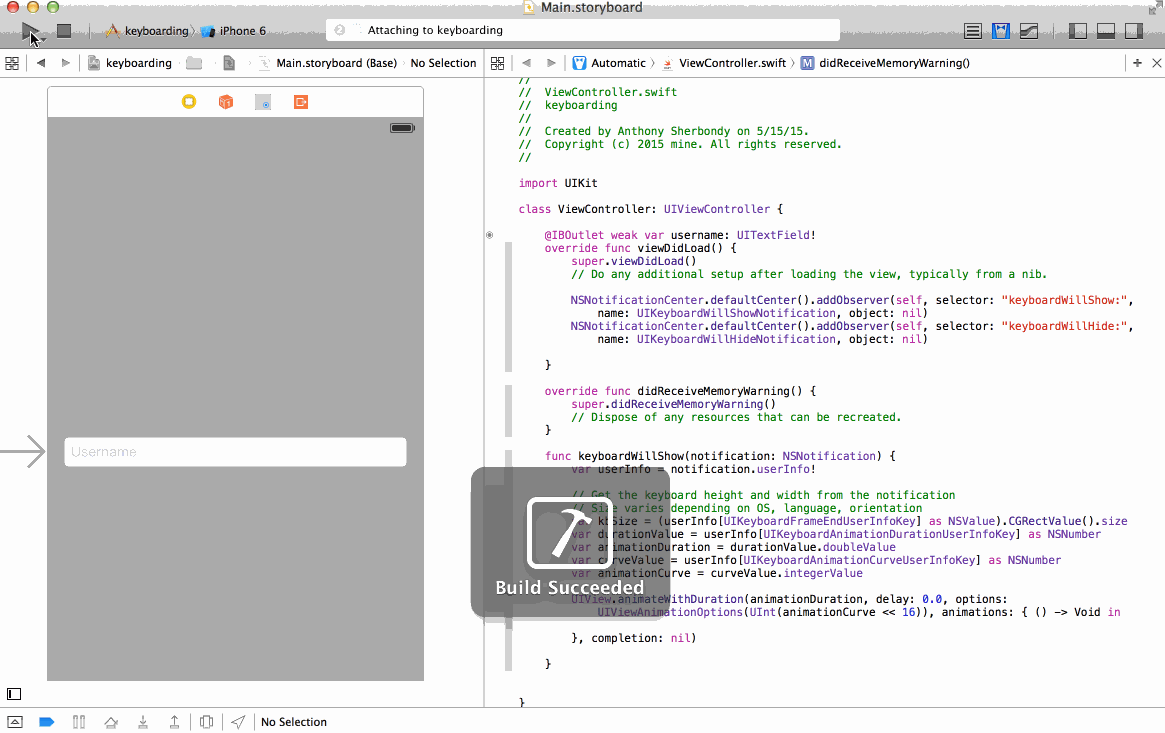1165x733 pixels.
Task: Open ViewController.swift jump bar segment
Action: [x=724, y=63]
